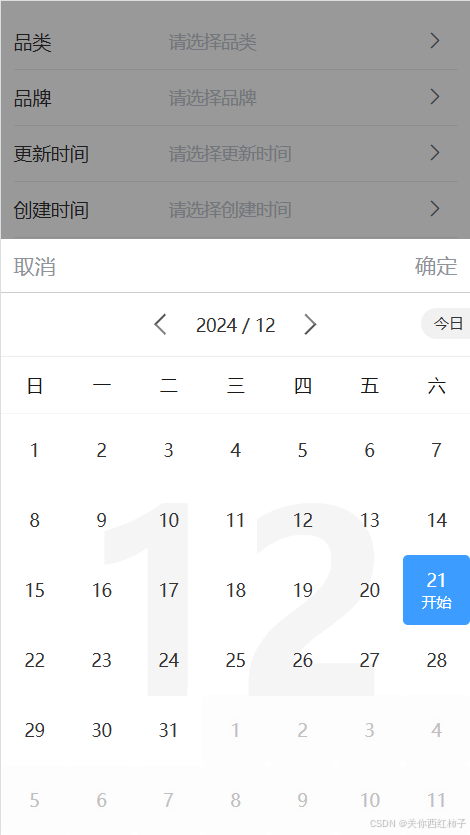Expand the 创建时间 picker chevron
Screen dimensions: 470x835
[435, 209]
